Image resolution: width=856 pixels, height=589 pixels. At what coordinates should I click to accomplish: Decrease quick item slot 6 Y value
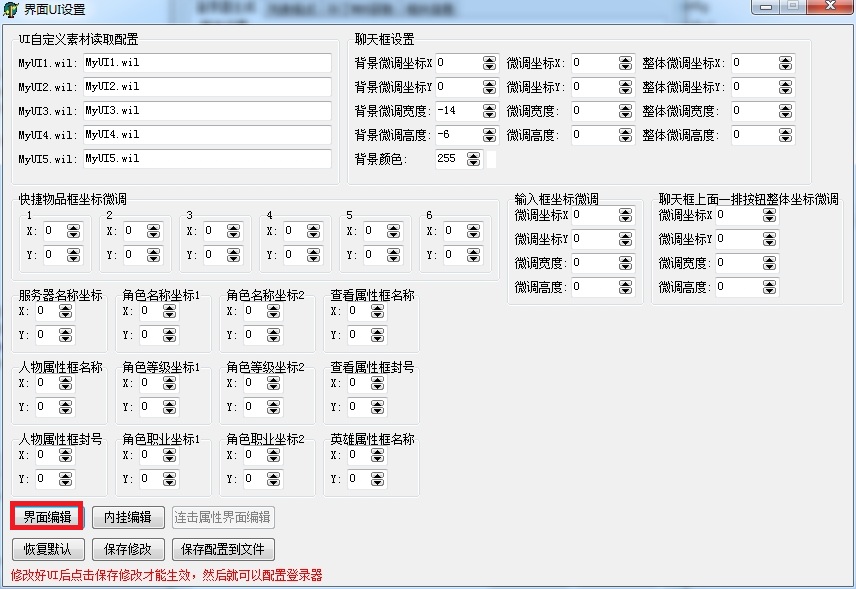[473, 259]
